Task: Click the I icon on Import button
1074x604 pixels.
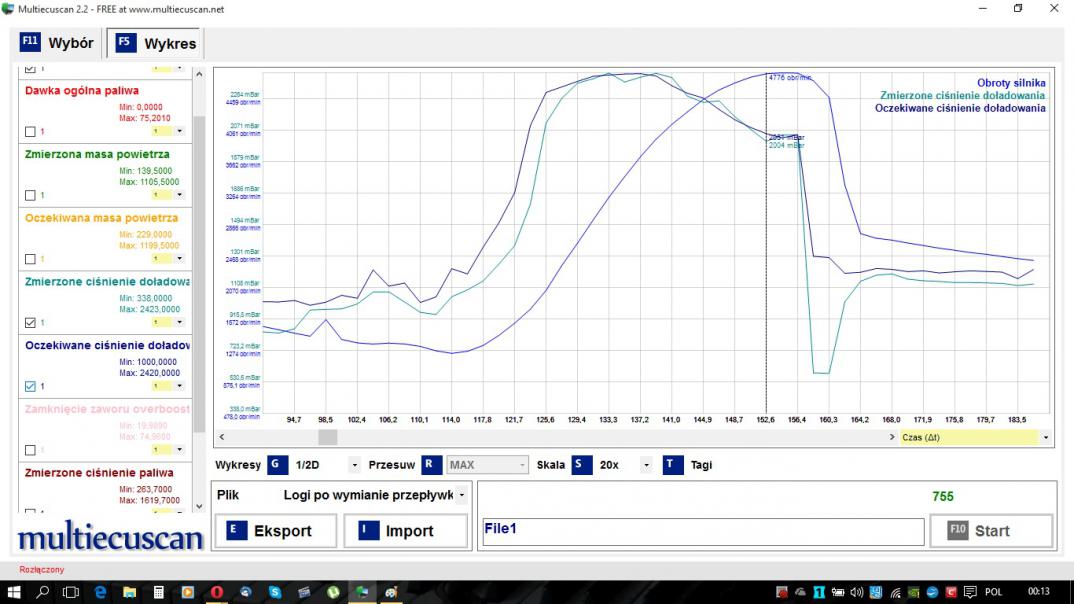Action: point(369,530)
